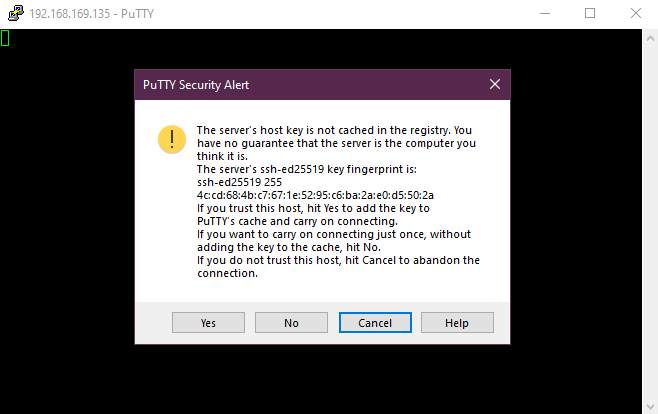The image size is (658, 414).
Task: Click the PuTTY icon in the title bar
Action: click(15, 13)
